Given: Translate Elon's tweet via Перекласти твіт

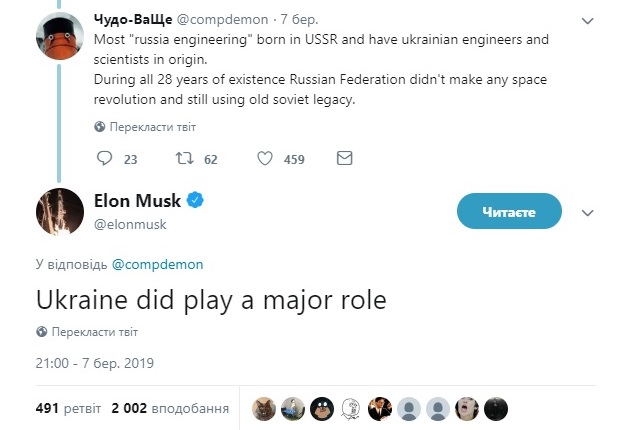Looking at the screenshot, I should [x=94, y=331].
